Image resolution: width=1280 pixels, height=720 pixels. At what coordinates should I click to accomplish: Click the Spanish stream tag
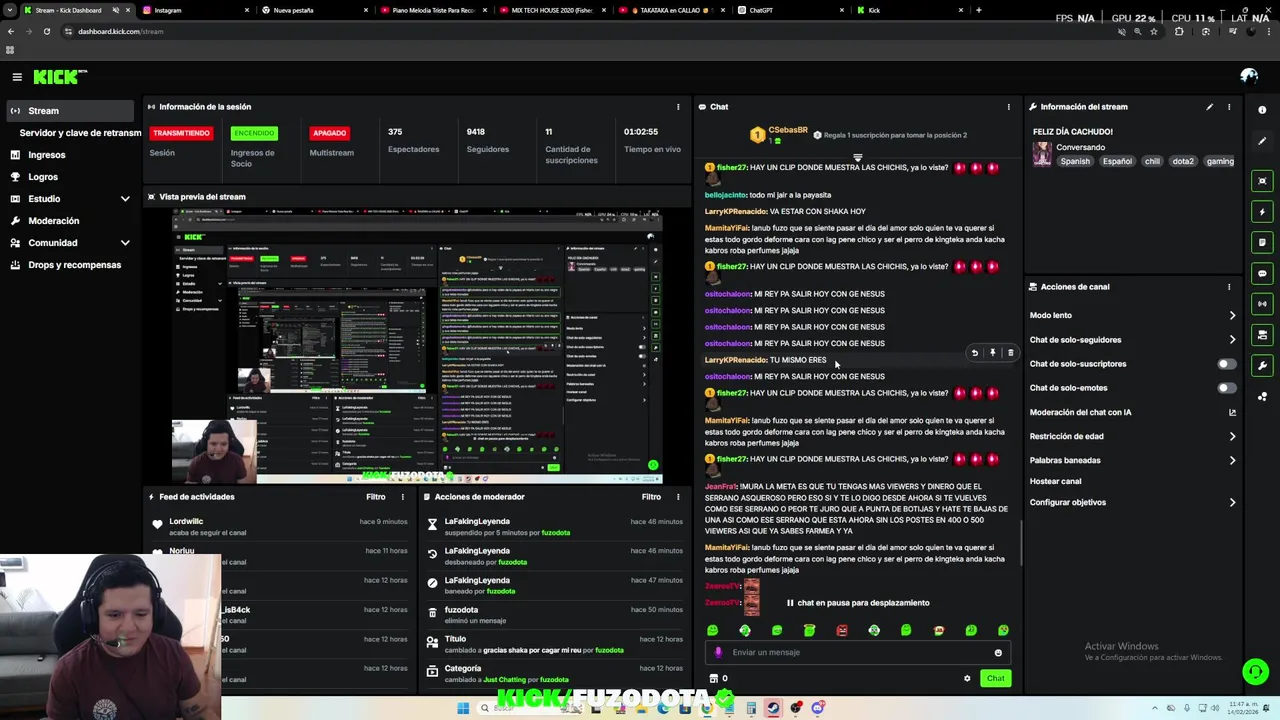click(1075, 161)
